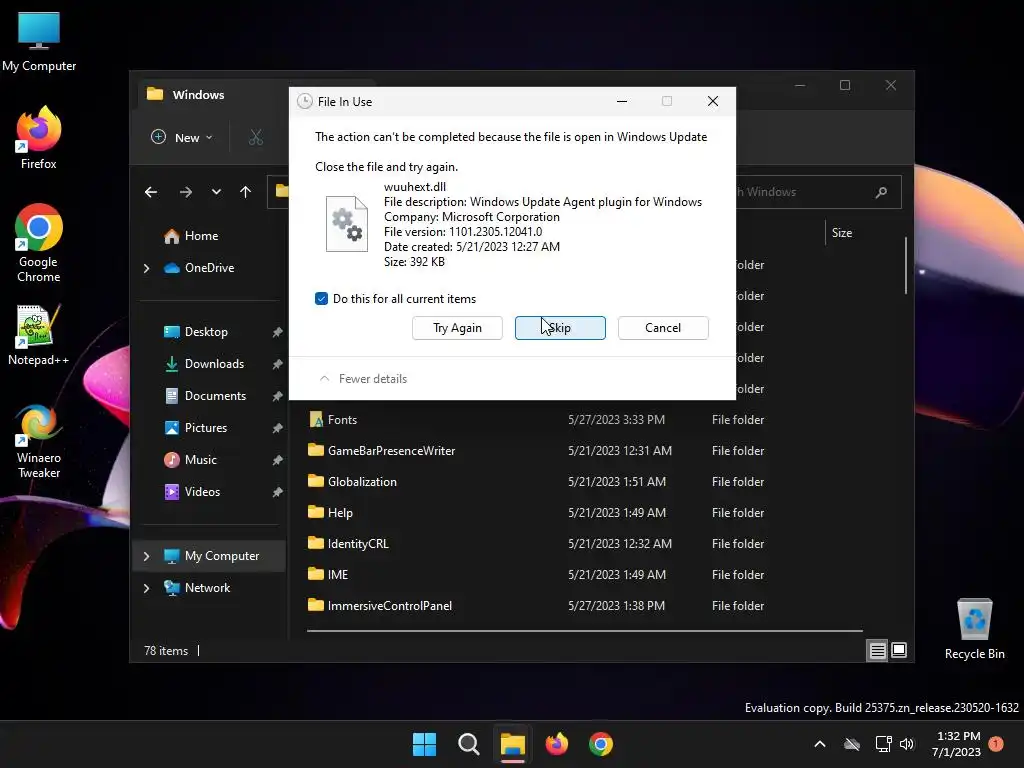This screenshot has width=1024, height=768.
Task: Show hidden system tray icons
Action: click(x=820, y=744)
